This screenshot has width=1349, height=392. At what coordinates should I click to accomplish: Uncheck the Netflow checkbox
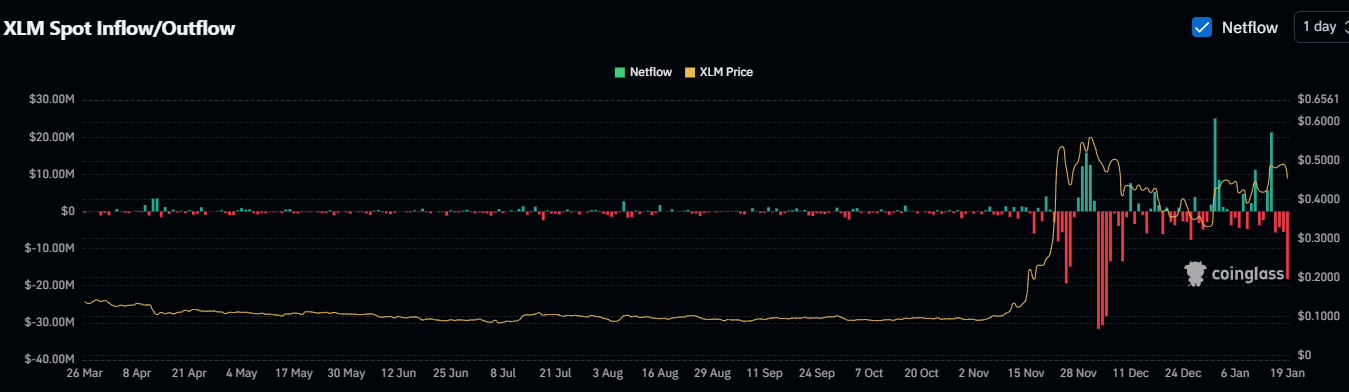pyautogui.click(x=1203, y=27)
